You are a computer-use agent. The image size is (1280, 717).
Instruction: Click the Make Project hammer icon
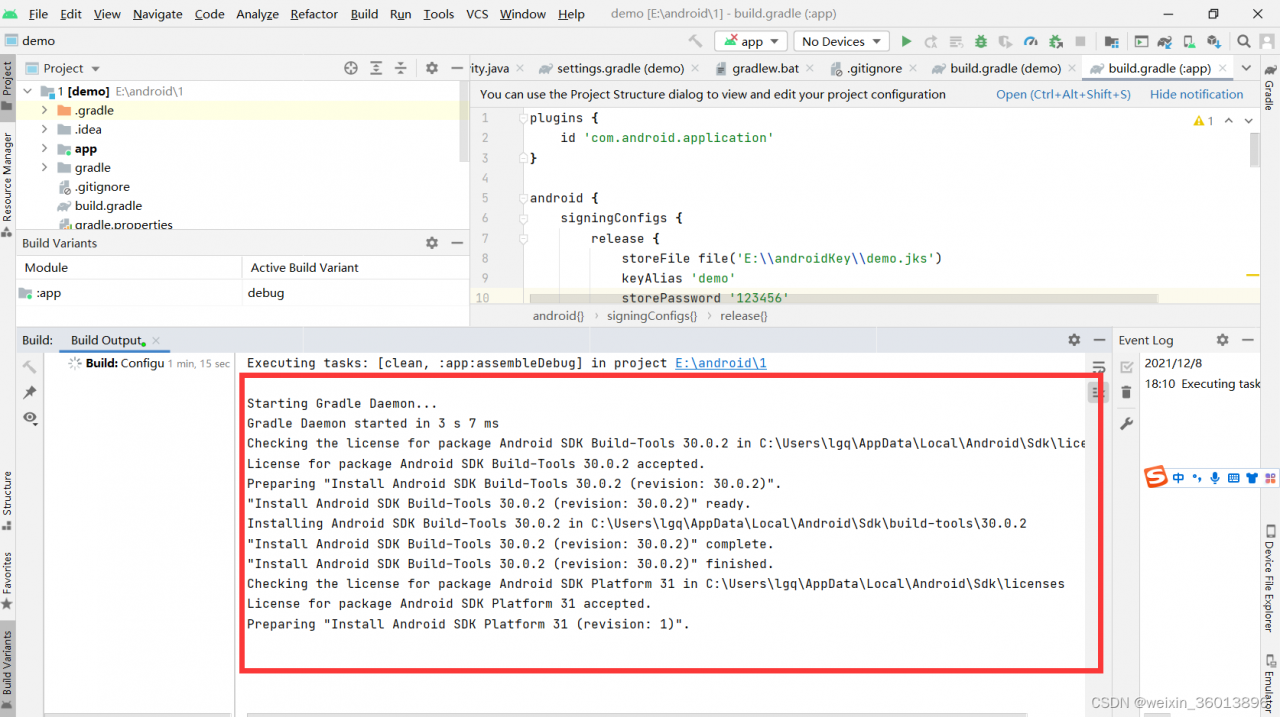click(695, 41)
